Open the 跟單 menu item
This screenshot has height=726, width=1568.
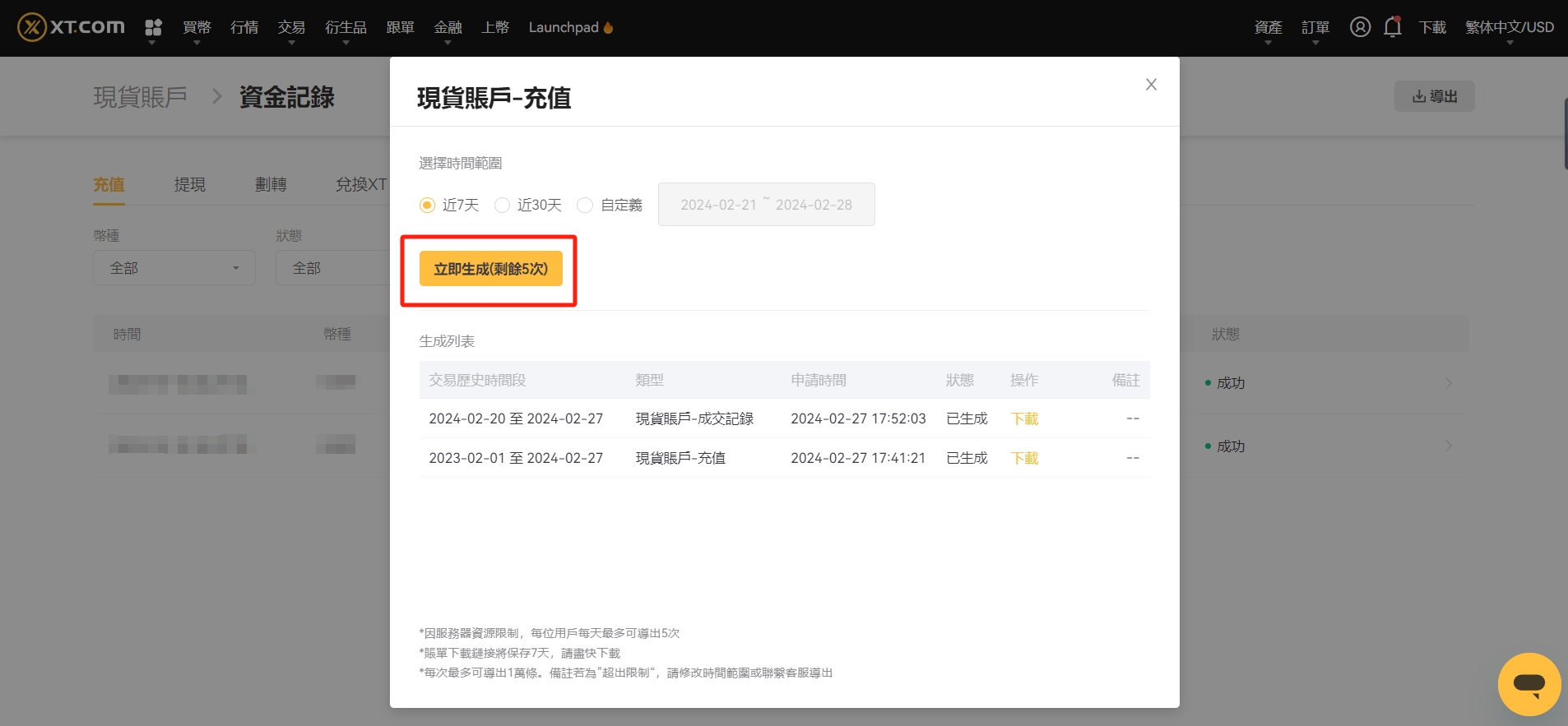point(400,27)
